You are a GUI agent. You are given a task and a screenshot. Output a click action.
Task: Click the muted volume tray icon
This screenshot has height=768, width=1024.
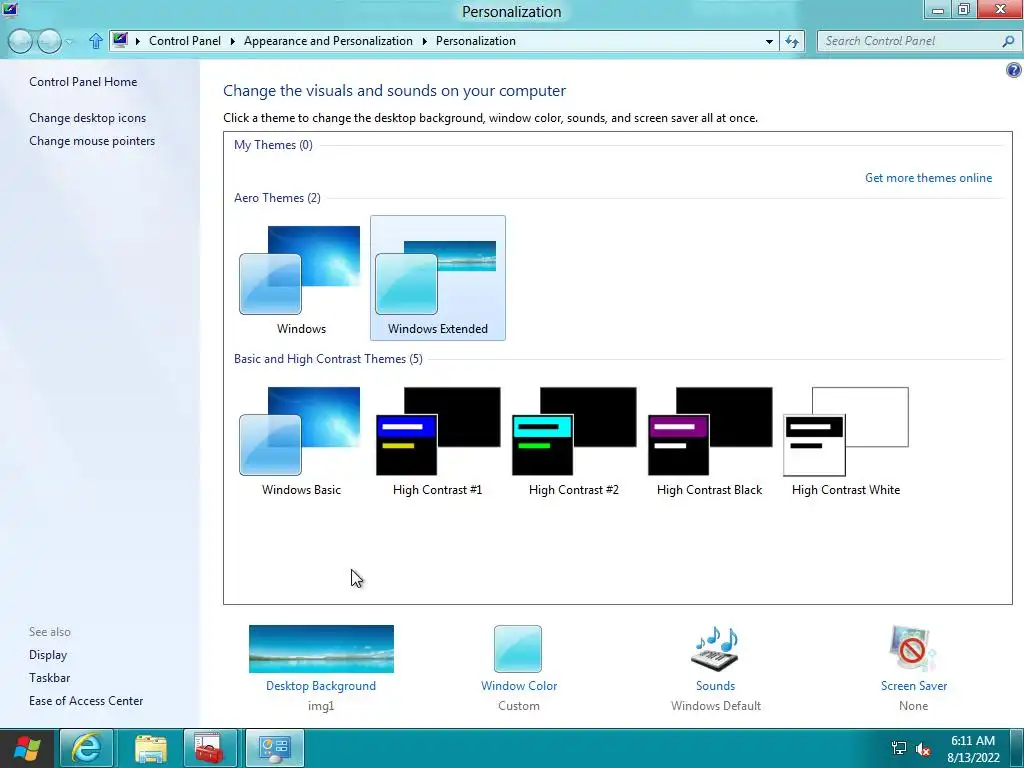(923, 749)
